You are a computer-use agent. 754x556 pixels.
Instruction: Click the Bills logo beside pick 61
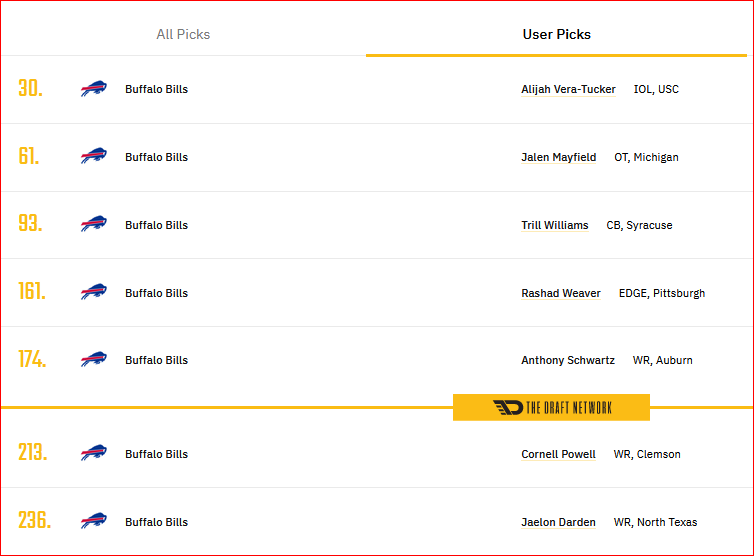pyautogui.click(x=94, y=156)
